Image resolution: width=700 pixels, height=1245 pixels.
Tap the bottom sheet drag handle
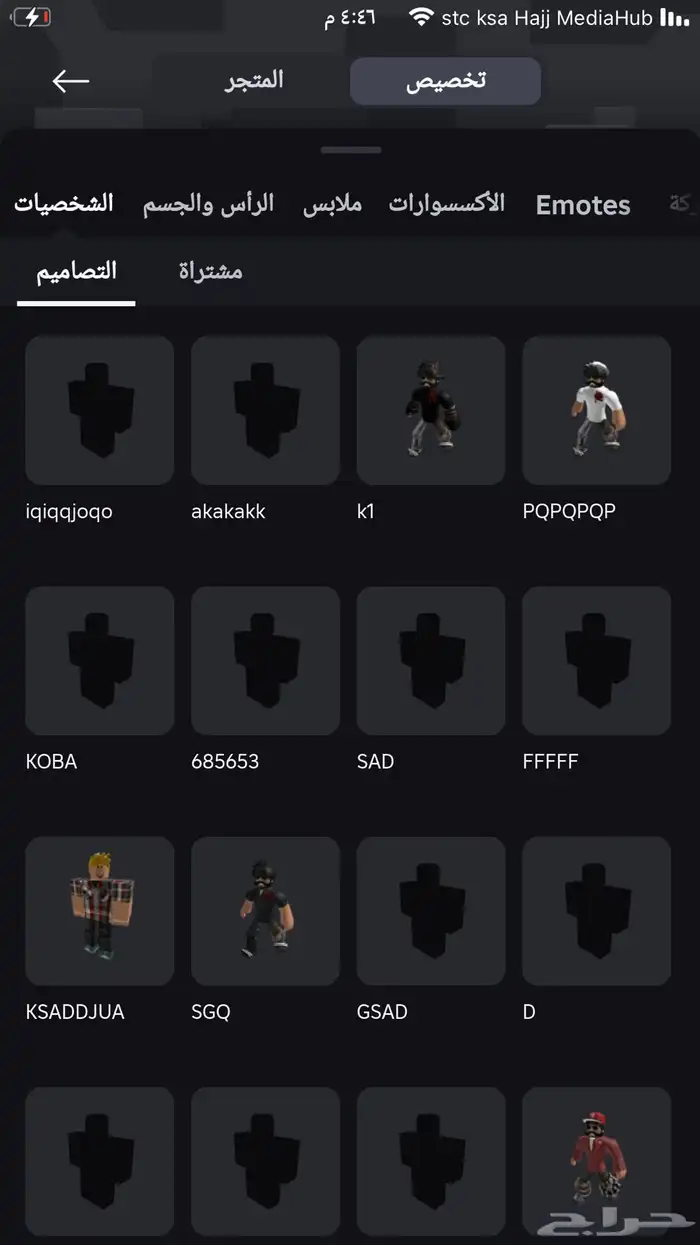[351, 150]
